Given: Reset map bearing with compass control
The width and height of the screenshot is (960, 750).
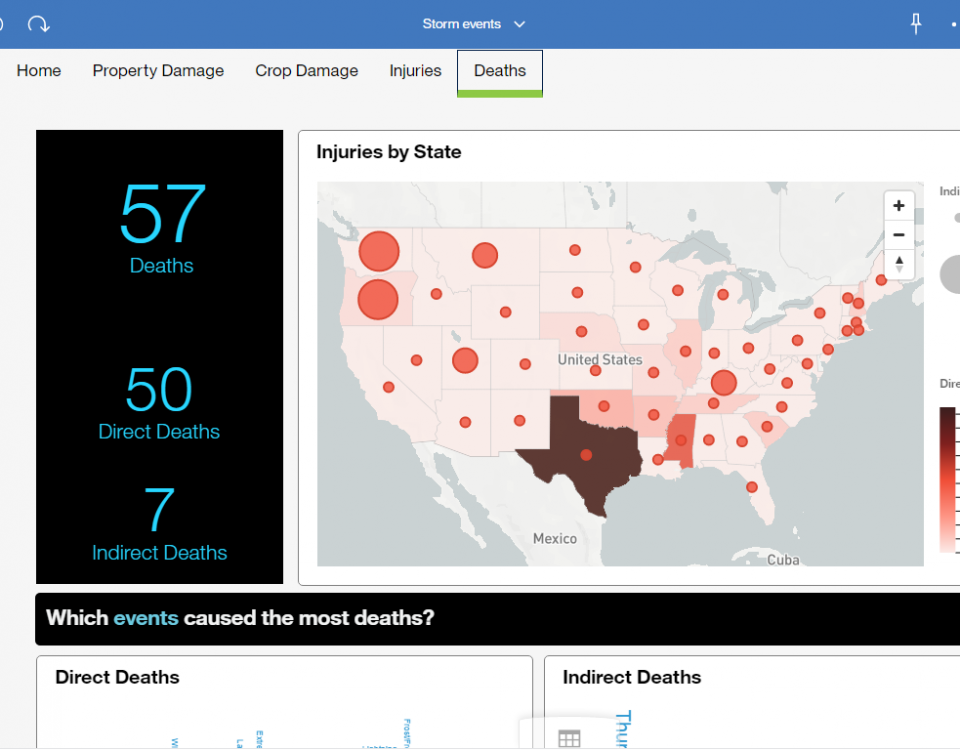Looking at the screenshot, I should [899, 264].
